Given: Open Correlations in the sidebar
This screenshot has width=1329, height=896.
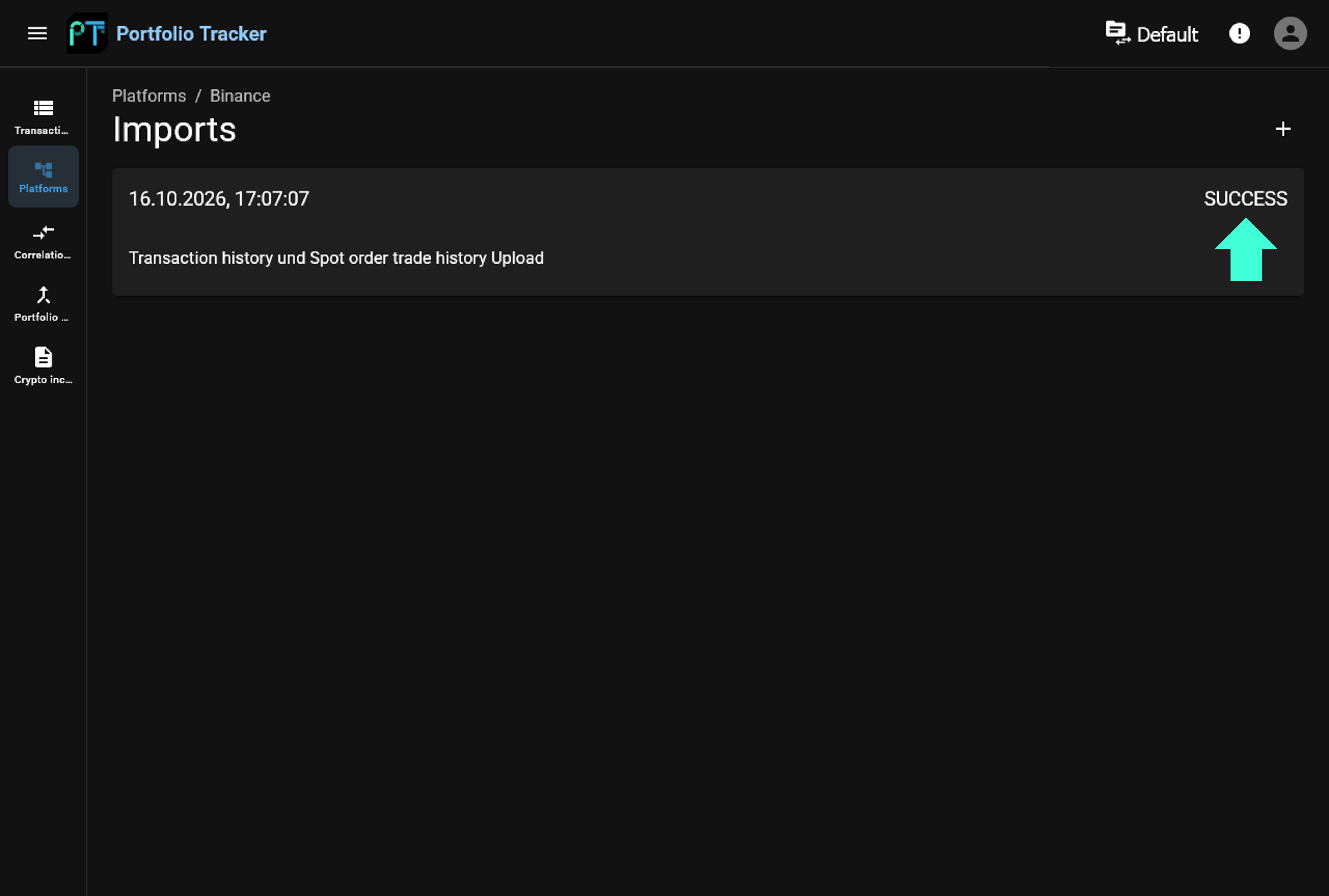Looking at the screenshot, I should click(43, 242).
